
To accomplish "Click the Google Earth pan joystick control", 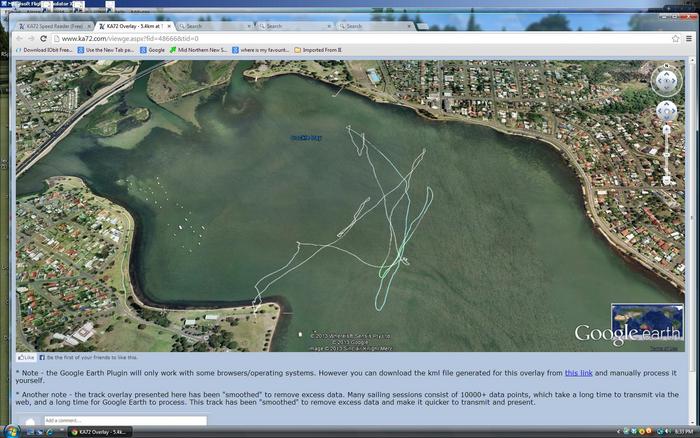I will [666, 112].
